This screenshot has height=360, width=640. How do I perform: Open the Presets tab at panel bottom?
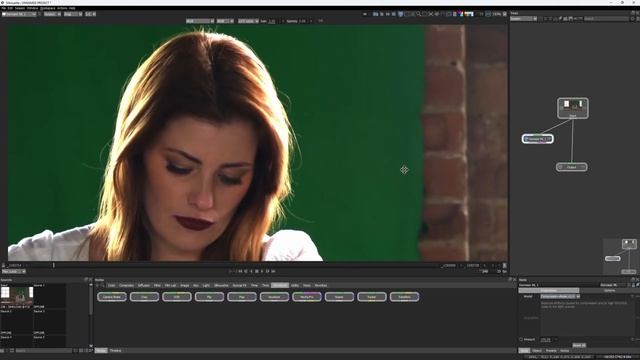coord(551,351)
